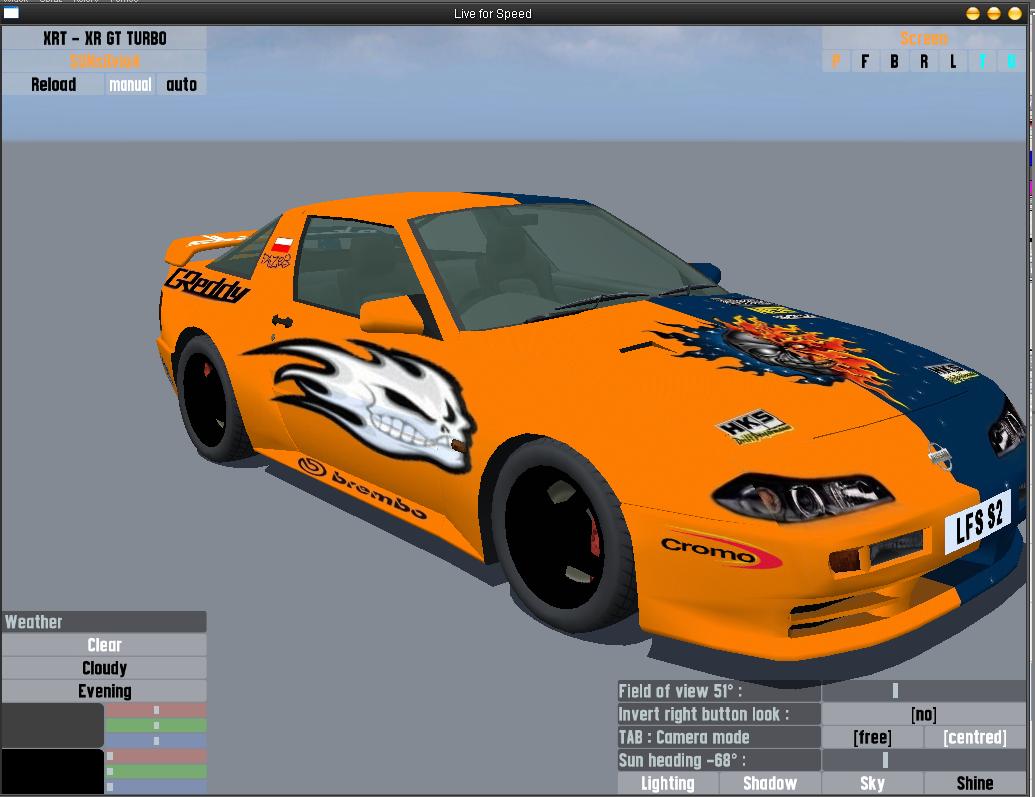
Task: Adjust the lower green colour slider
Action: (156, 771)
